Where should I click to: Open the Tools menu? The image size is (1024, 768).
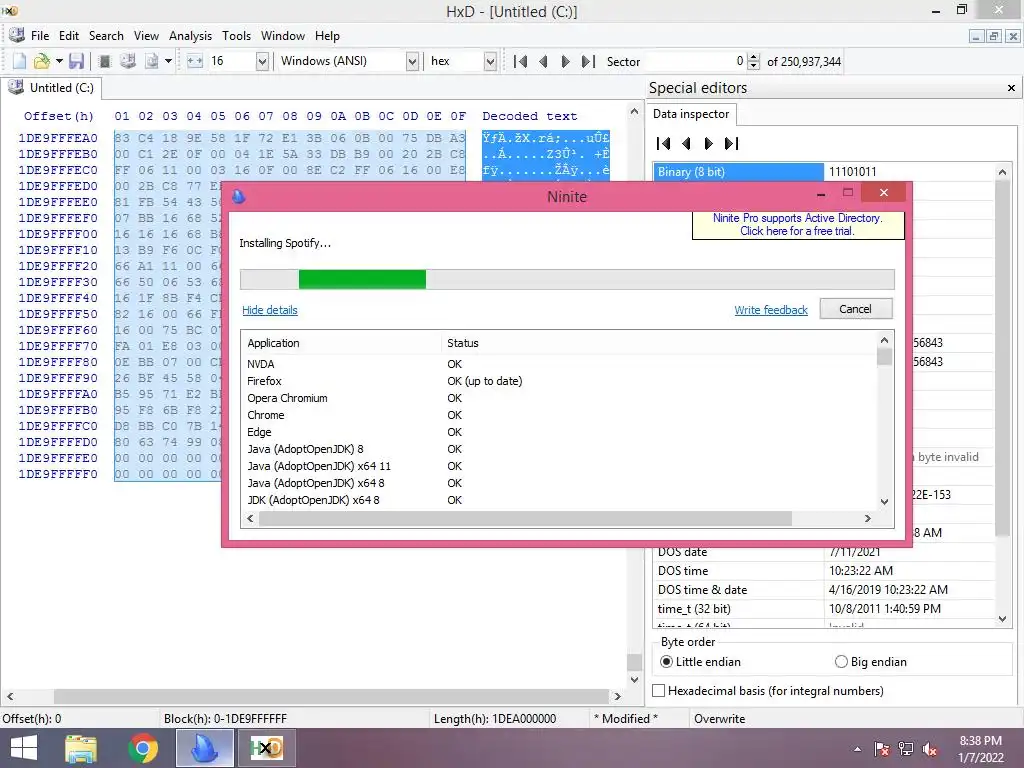point(236,36)
